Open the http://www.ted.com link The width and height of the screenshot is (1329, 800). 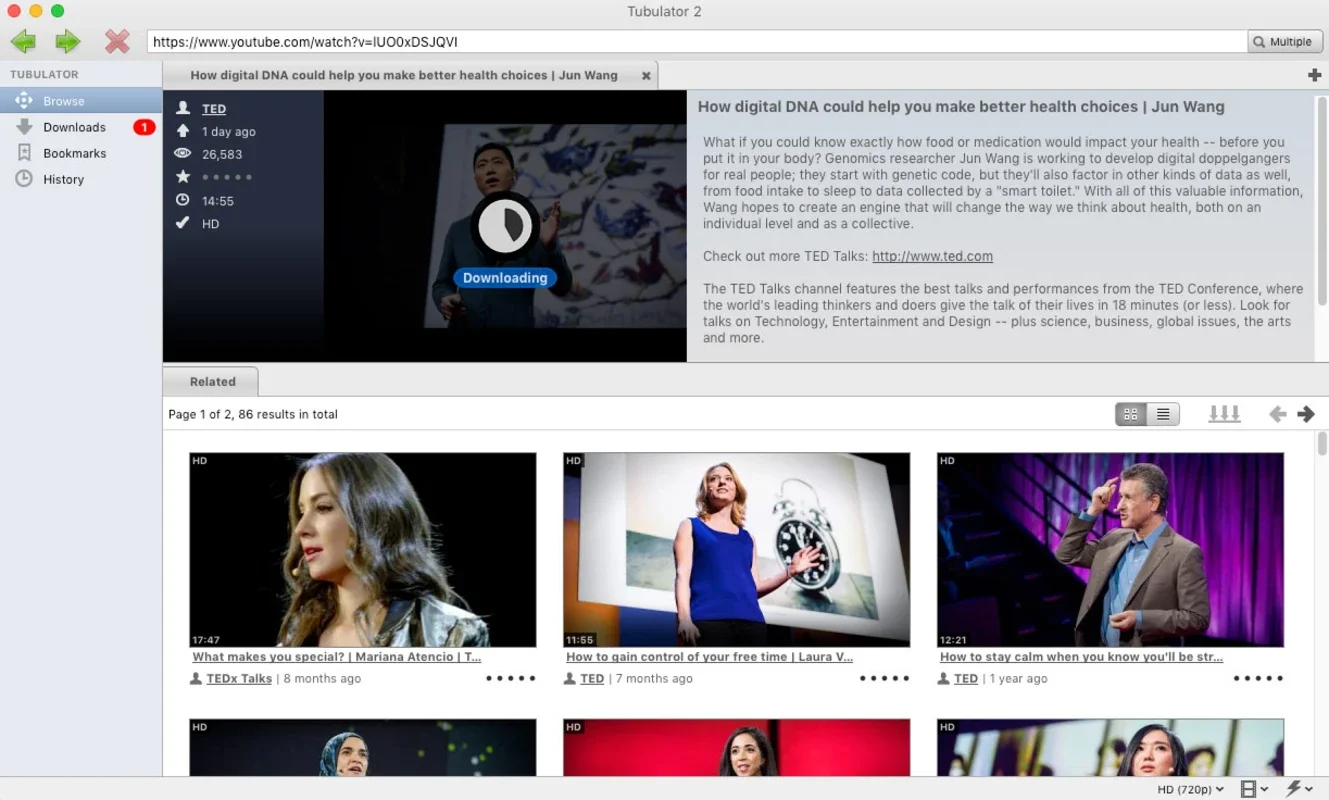pos(932,256)
